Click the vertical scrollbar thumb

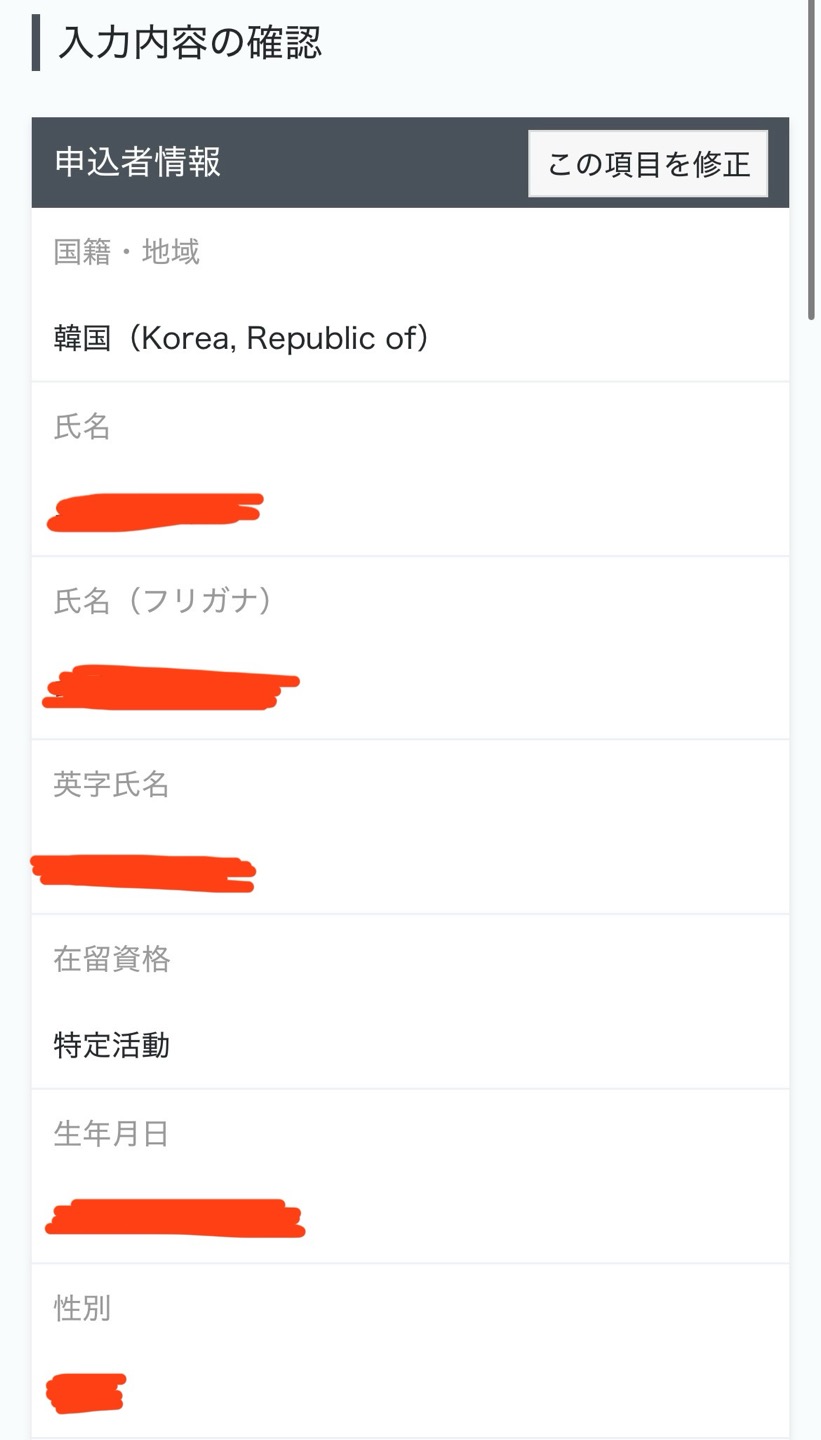[812, 160]
